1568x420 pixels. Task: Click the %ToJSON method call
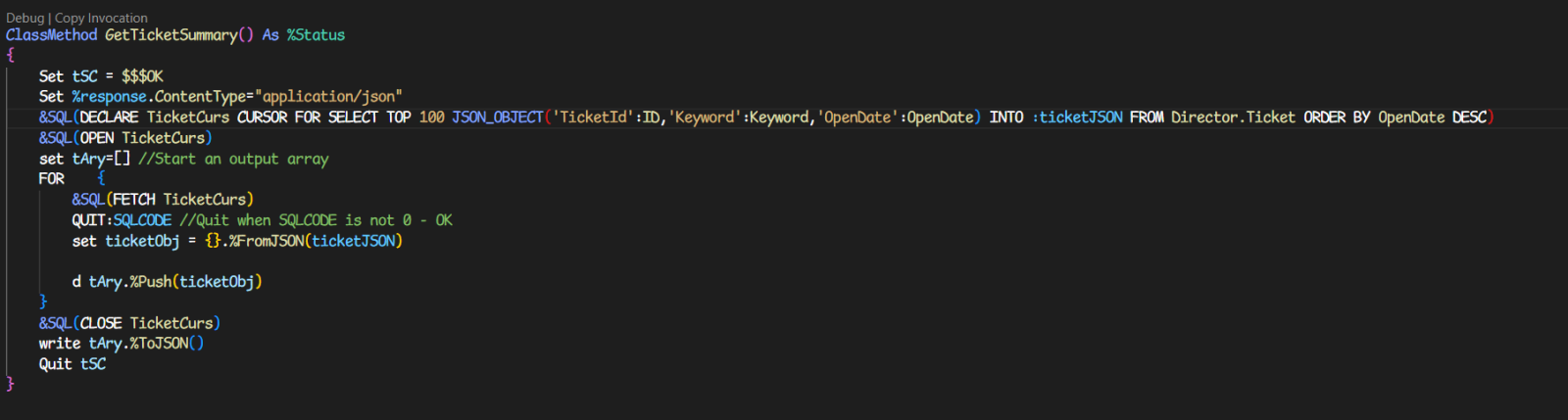pyautogui.click(x=159, y=344)
